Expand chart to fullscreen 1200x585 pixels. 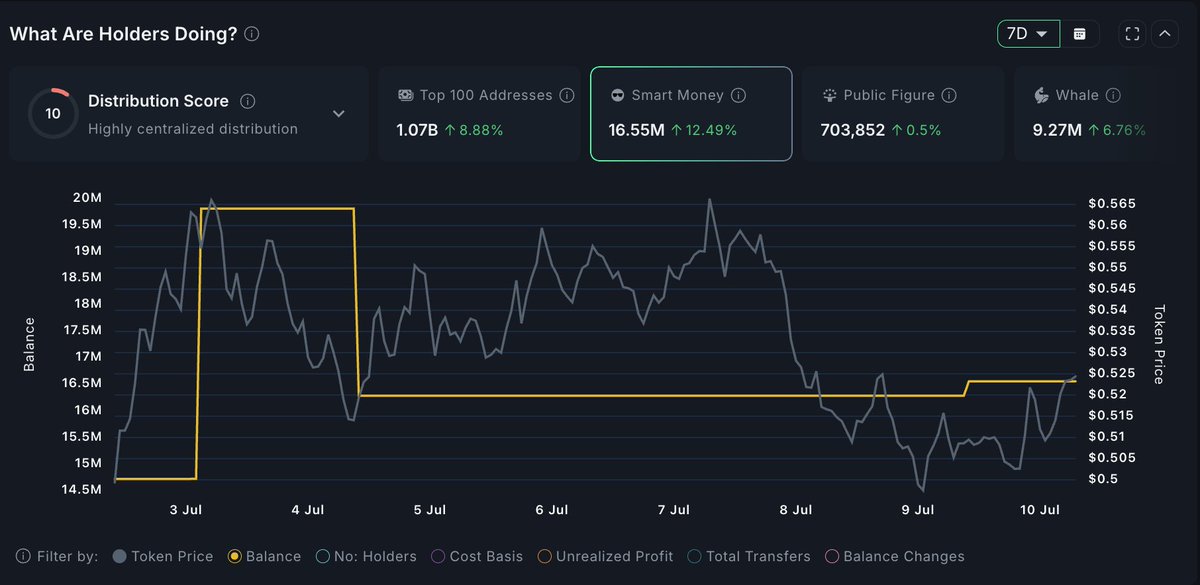tap(1133, 33)
